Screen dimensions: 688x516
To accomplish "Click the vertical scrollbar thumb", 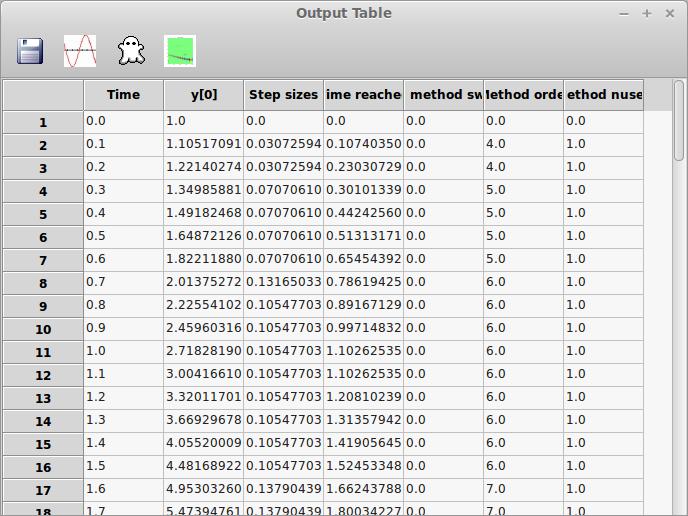I will coord(679,120).
